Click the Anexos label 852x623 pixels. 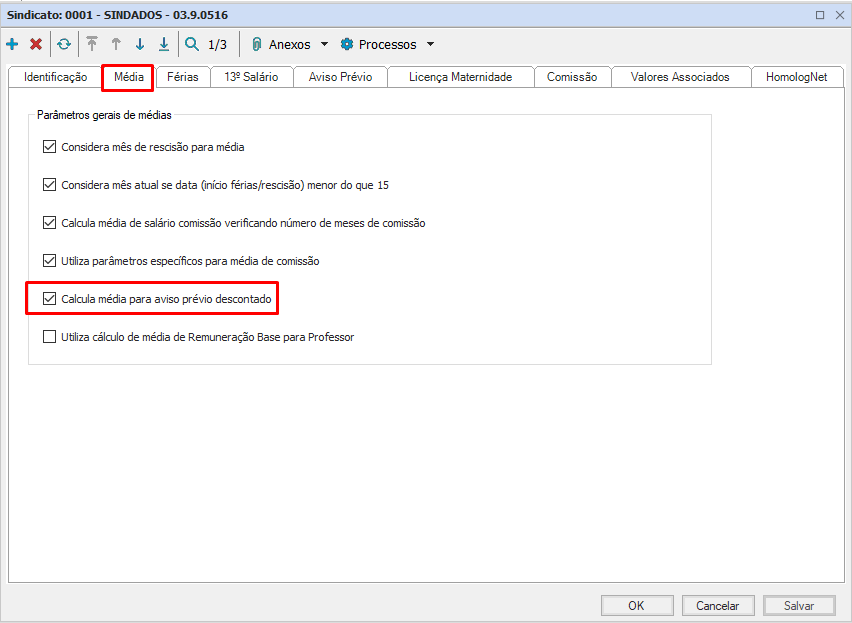coord(290,45)
